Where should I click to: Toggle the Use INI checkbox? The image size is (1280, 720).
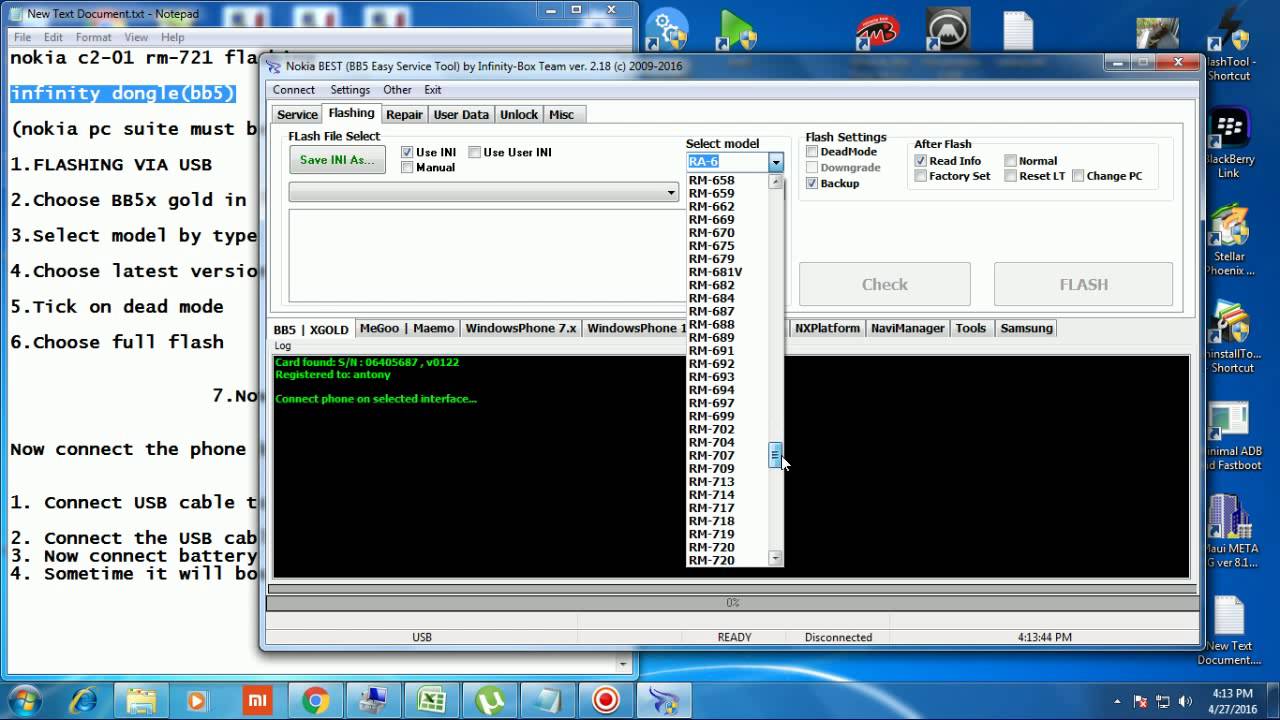tap(407, 152)
